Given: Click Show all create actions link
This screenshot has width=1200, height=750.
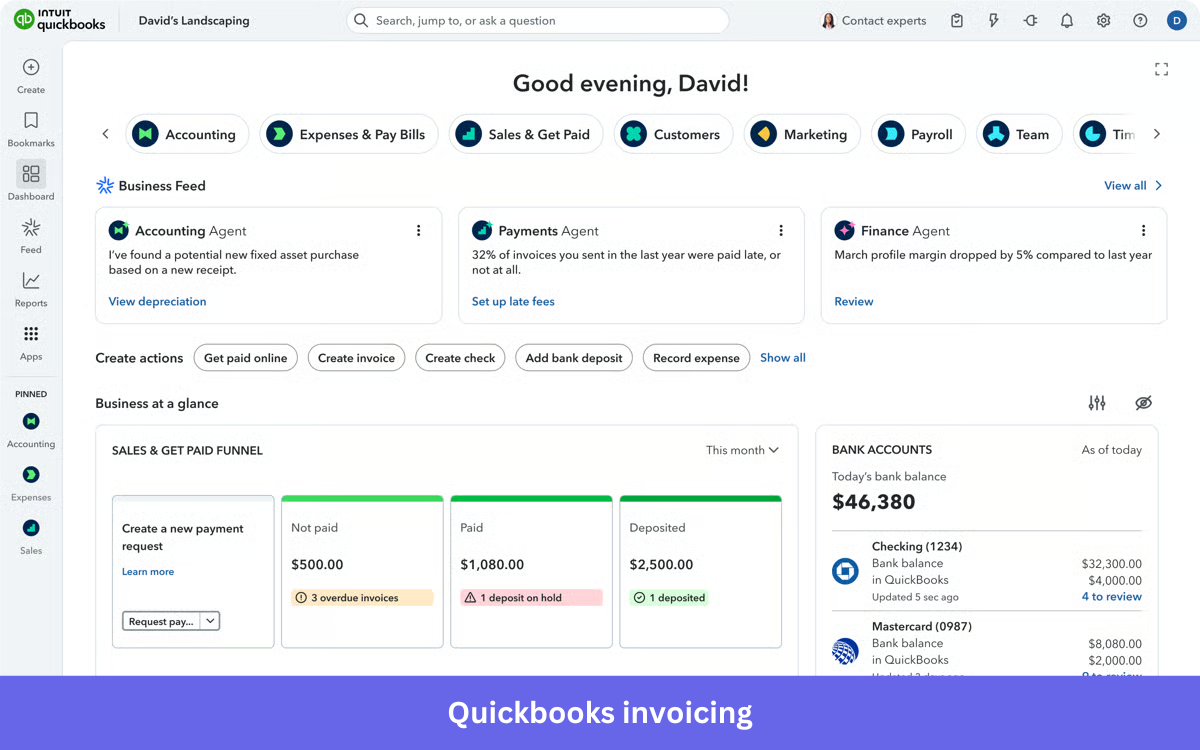Looking at the screenshot, I should tap(783, 358).
